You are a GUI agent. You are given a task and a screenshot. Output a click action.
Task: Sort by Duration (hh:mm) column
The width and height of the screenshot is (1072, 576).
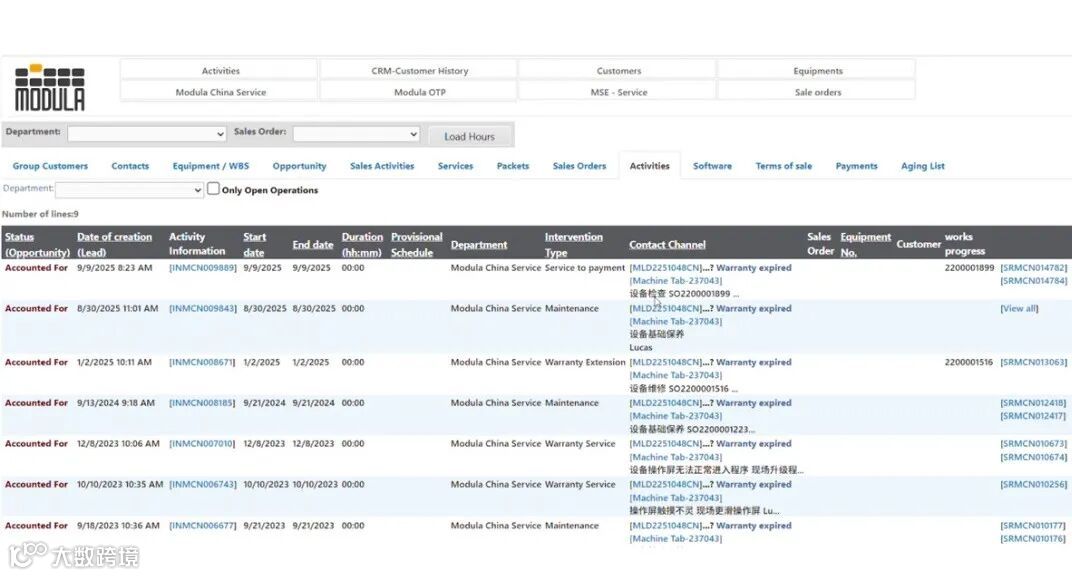(x=362, y=245)
